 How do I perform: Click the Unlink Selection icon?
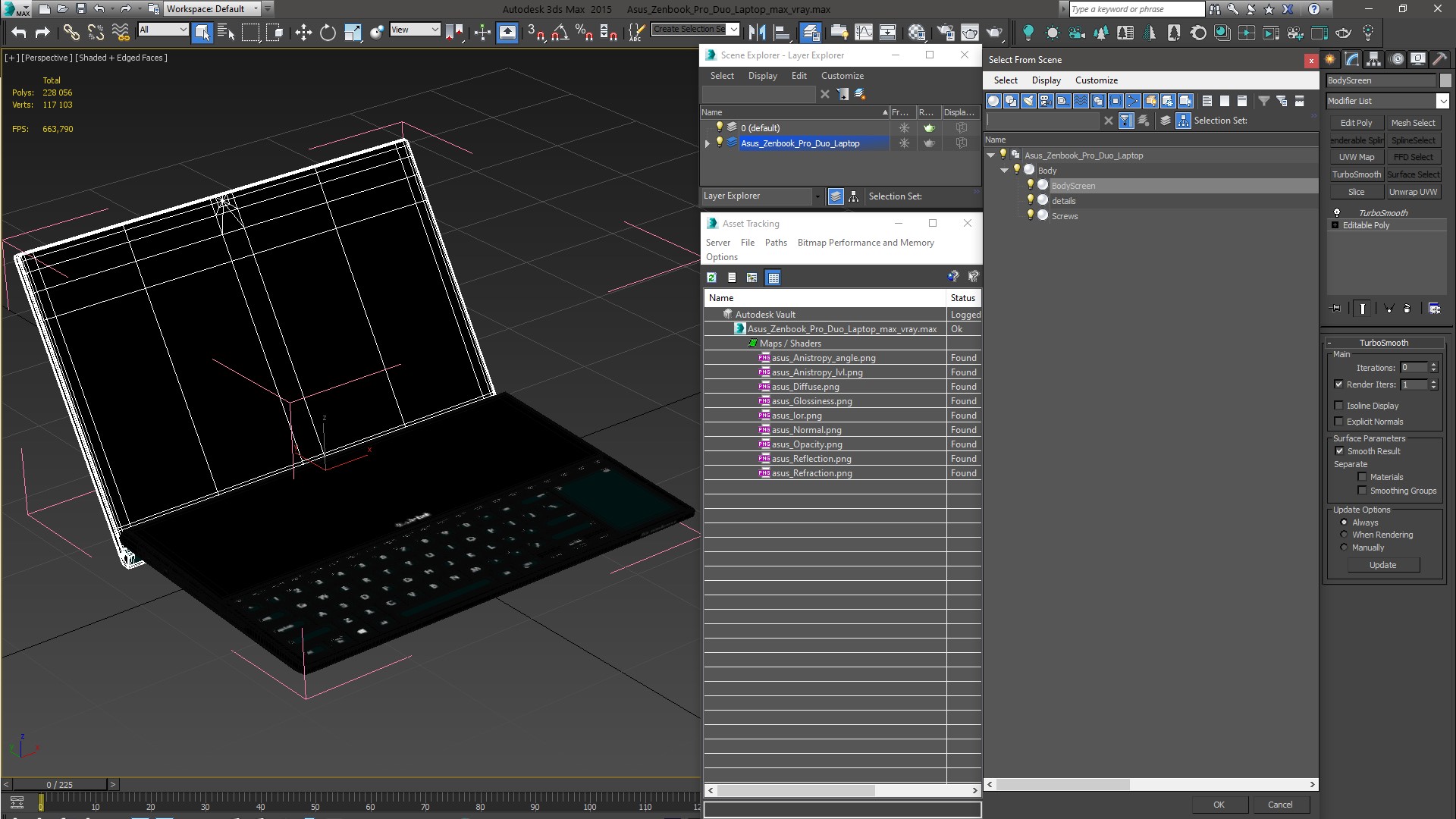(96, 32)
